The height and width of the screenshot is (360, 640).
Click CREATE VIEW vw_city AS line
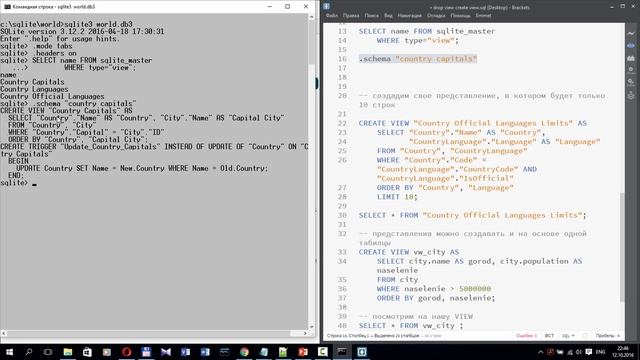pyautogui.click(x=409, y=252)
